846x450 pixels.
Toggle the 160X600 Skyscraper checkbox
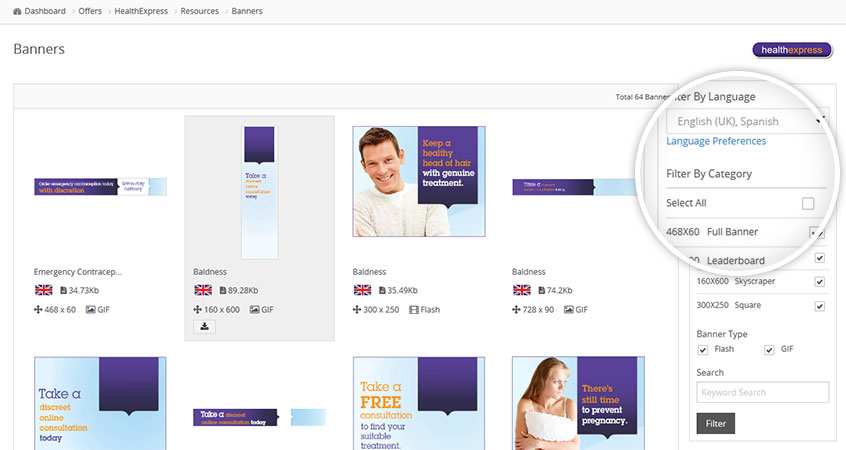(820, 282)
